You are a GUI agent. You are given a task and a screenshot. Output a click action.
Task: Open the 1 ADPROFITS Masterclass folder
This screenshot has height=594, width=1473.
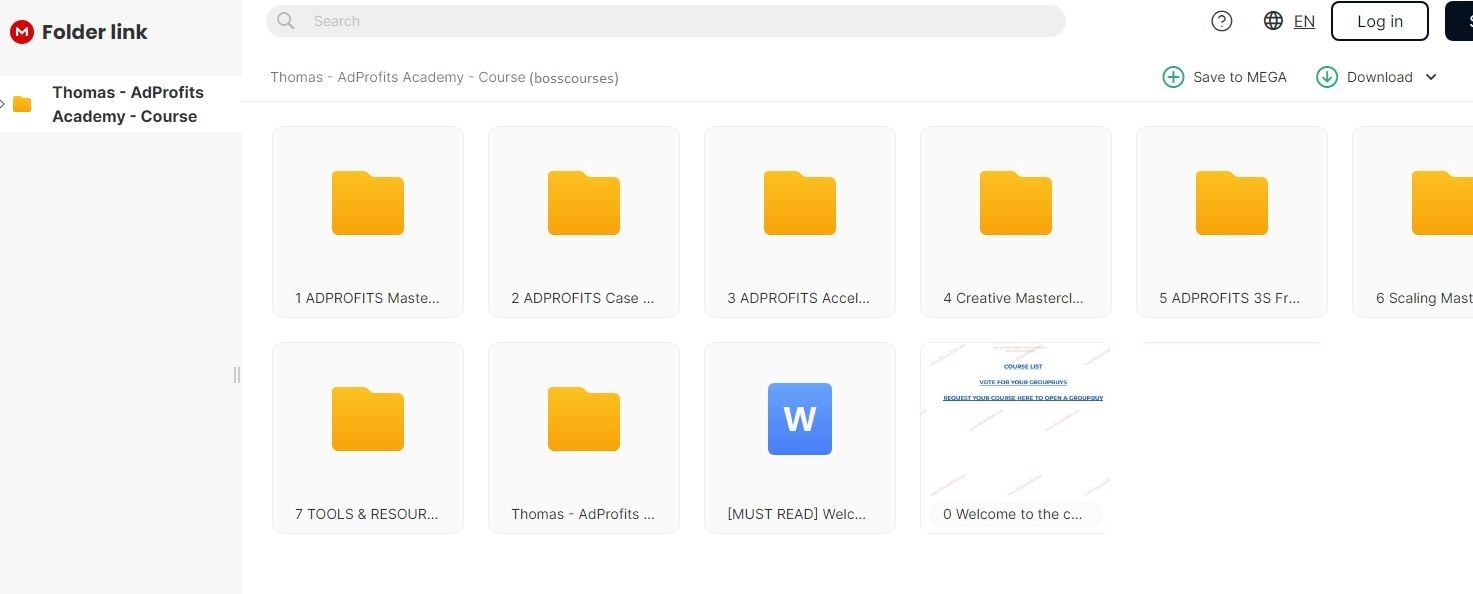tap(368, 221)
